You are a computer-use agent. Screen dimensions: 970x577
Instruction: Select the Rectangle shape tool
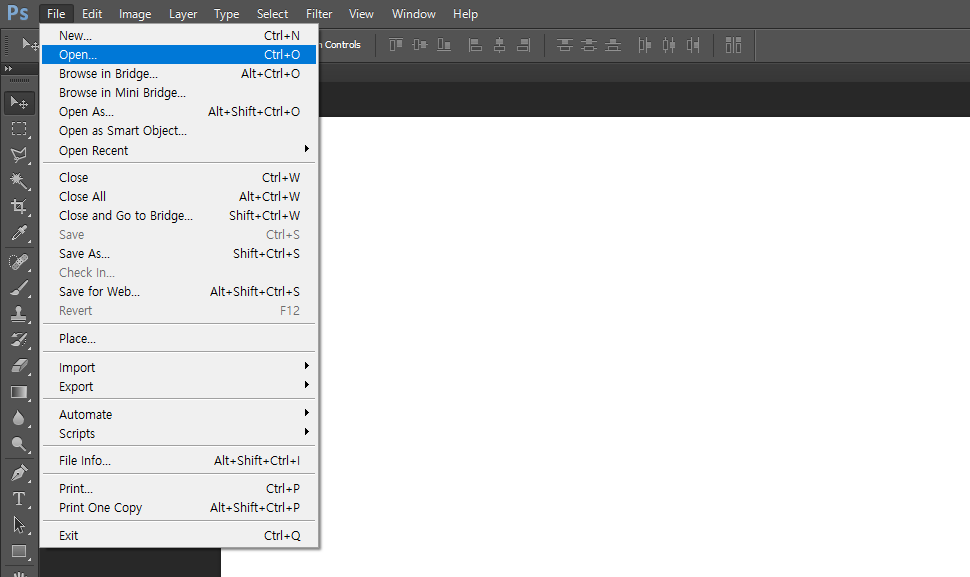tap(19, 551)
